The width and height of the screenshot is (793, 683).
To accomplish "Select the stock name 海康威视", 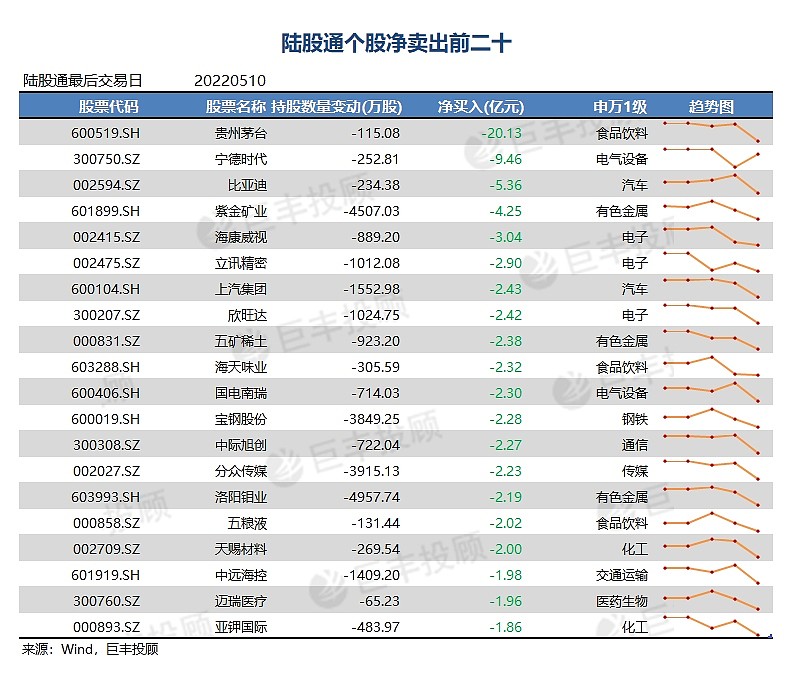I will pos(241,237).
